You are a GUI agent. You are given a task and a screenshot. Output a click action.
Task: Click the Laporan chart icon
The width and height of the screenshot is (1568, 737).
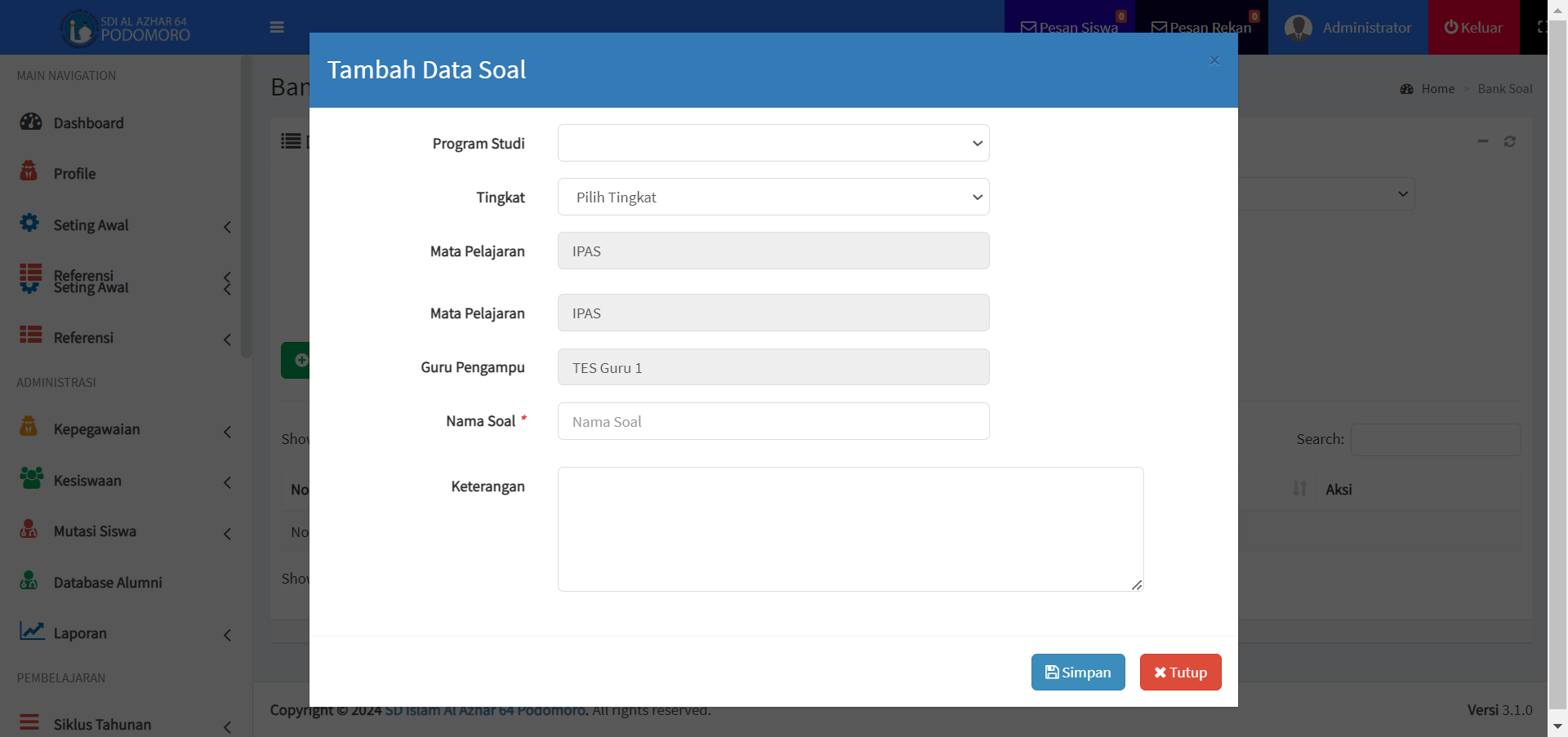(x=32, y=631)
